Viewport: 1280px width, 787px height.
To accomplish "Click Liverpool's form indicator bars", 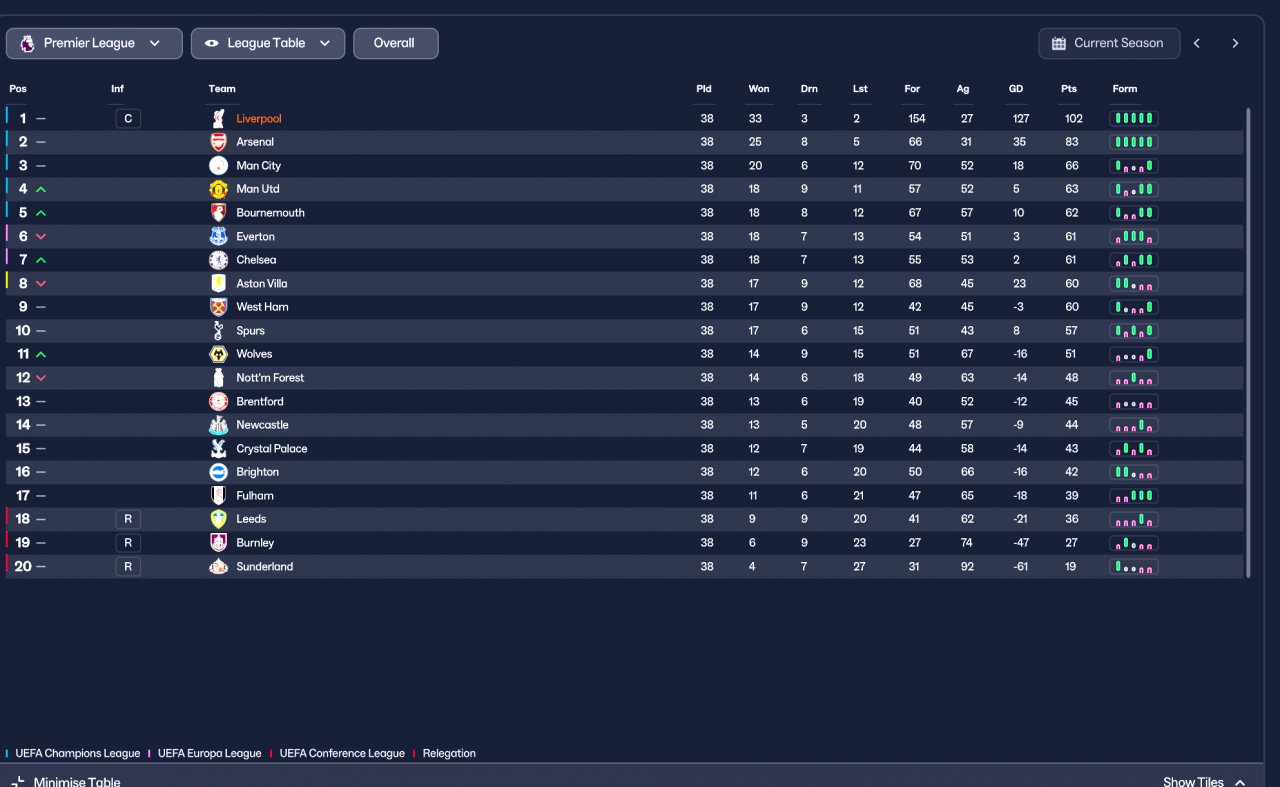I will click(x=1134, y=119).
